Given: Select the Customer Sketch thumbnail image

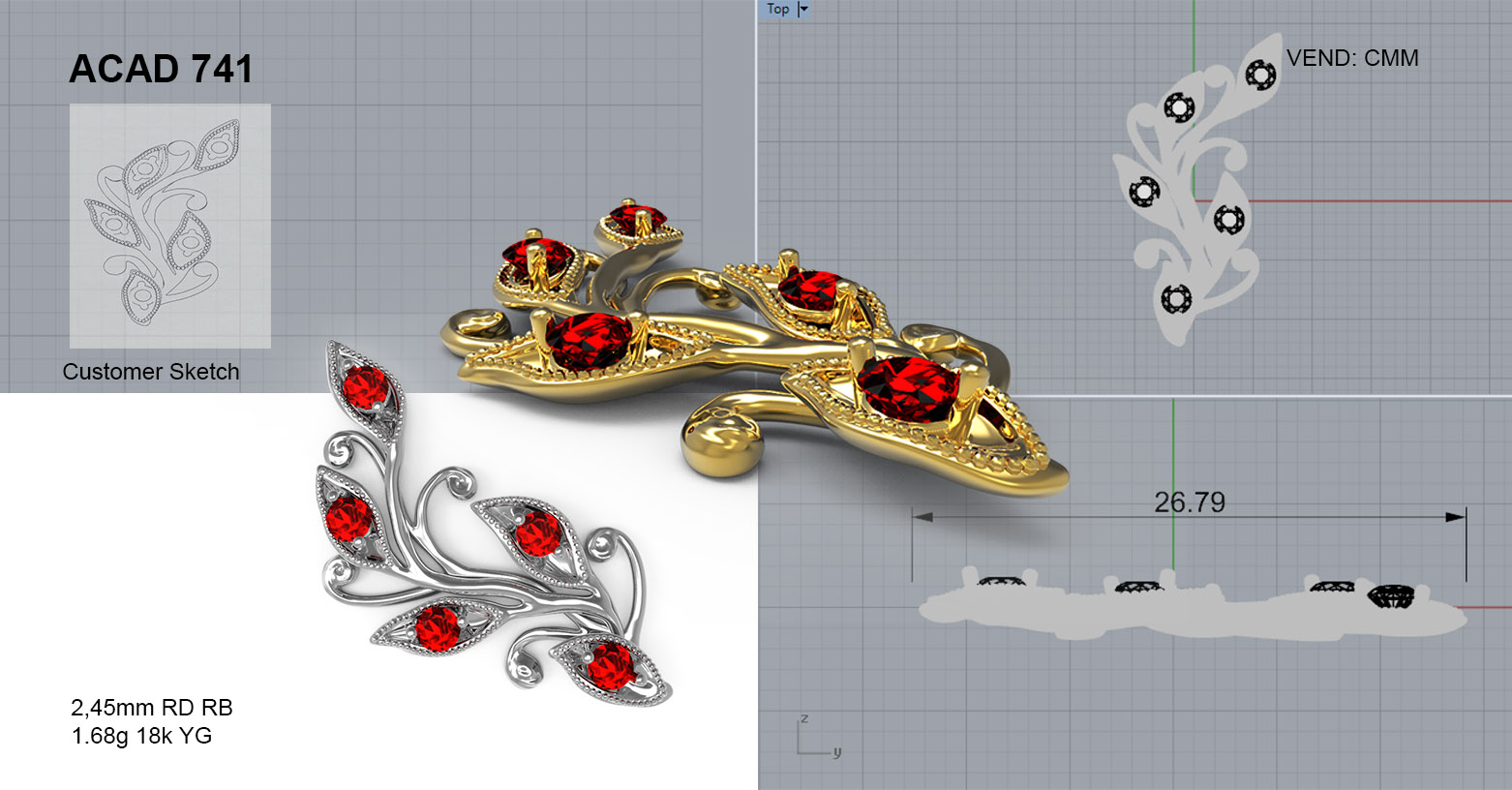Looking at the screenshot, I should tap(170, 226).
